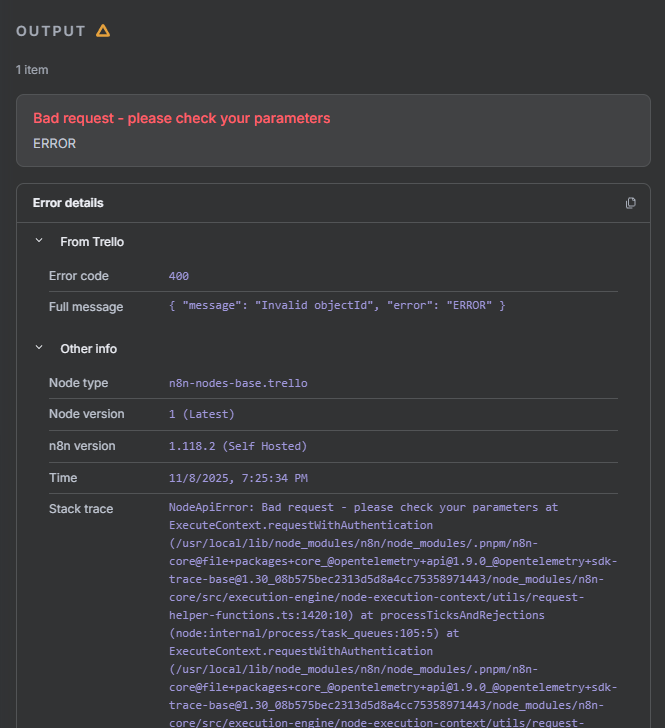
Task: Click the 11/8/2025 timestamp value
Action: [x=238, y=478]
